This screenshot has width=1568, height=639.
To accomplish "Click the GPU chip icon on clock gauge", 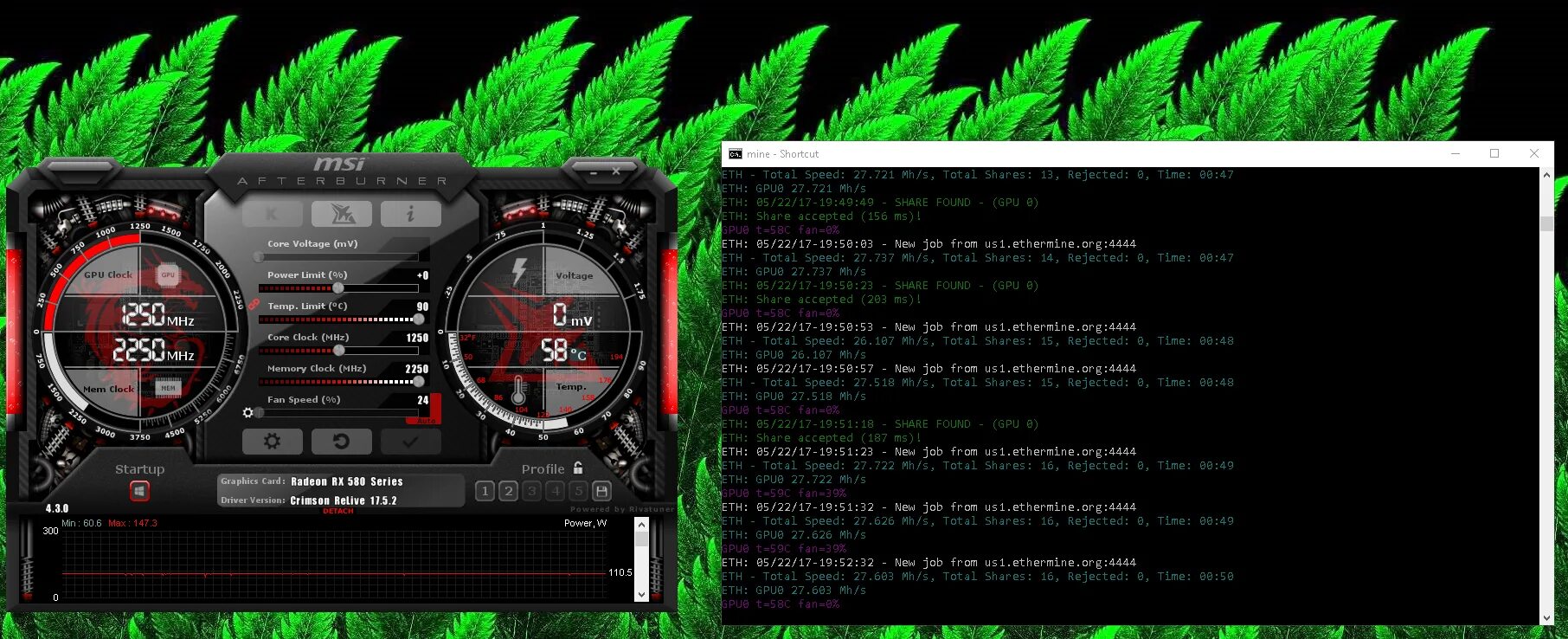I will (168, 274).
